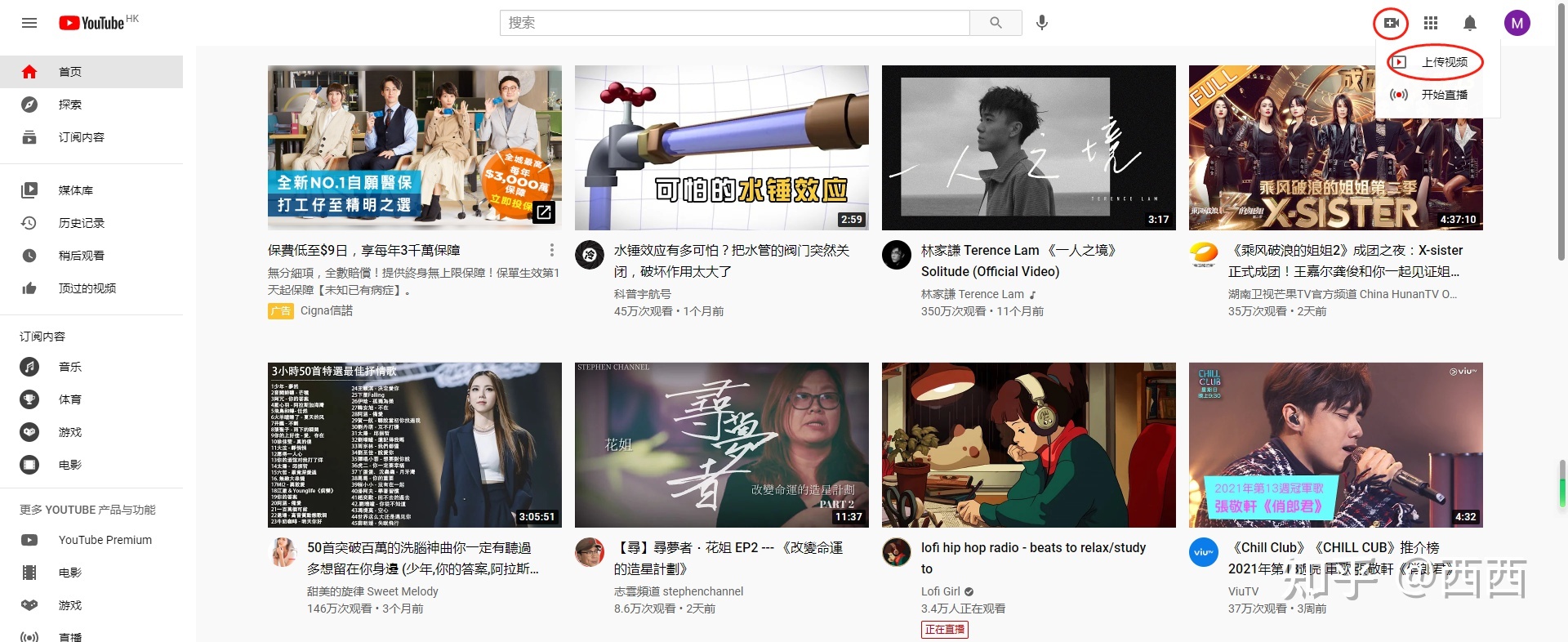This screenshot has width=1568, height=642.
Task: Click the 林家謙 Terence Lam channel avatar
Action: tap(897, 255)
